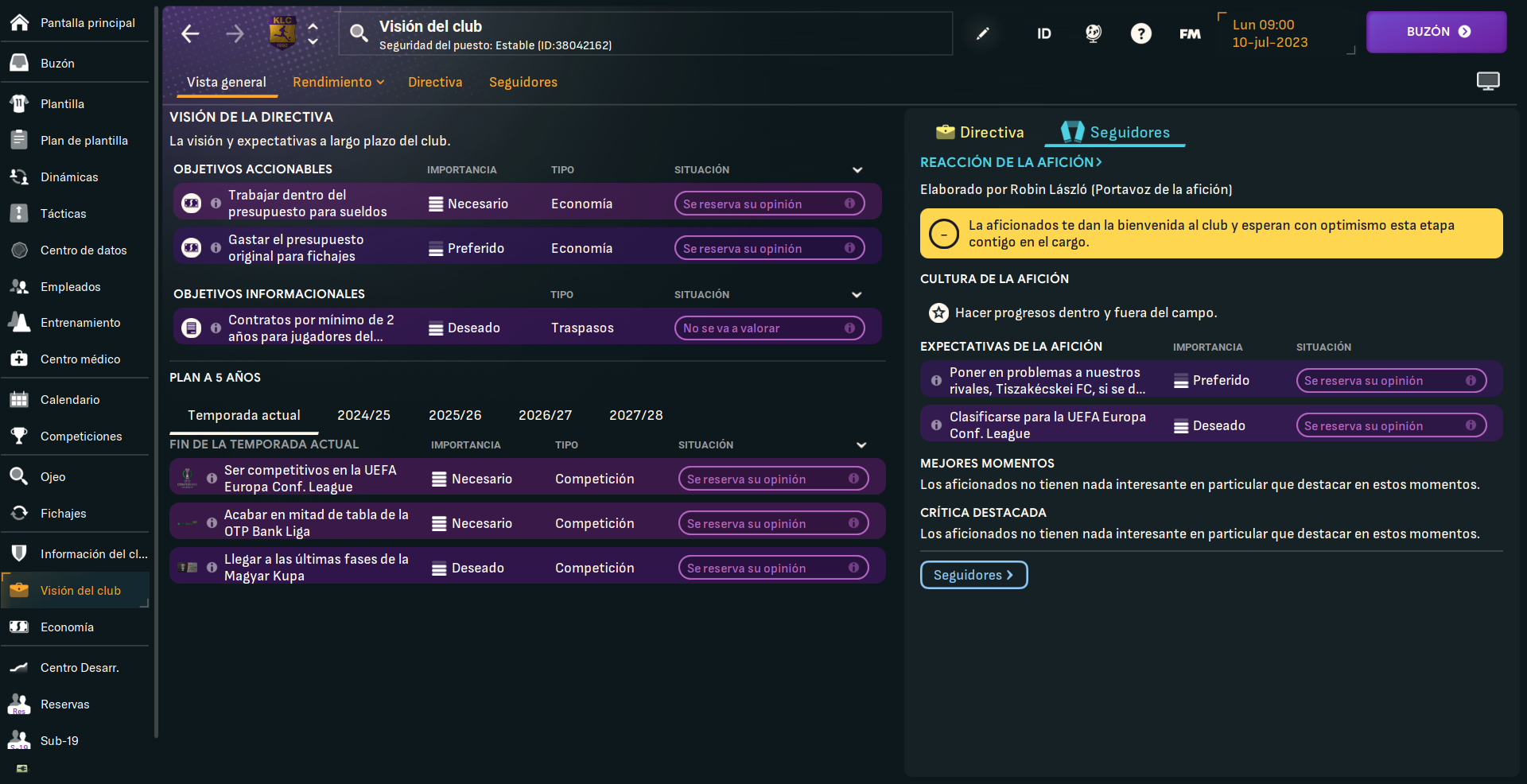This screenshot has height=784, width=1527.
Task: Collapse Objetivos accionables section chevron
Action: click(857, 170)
